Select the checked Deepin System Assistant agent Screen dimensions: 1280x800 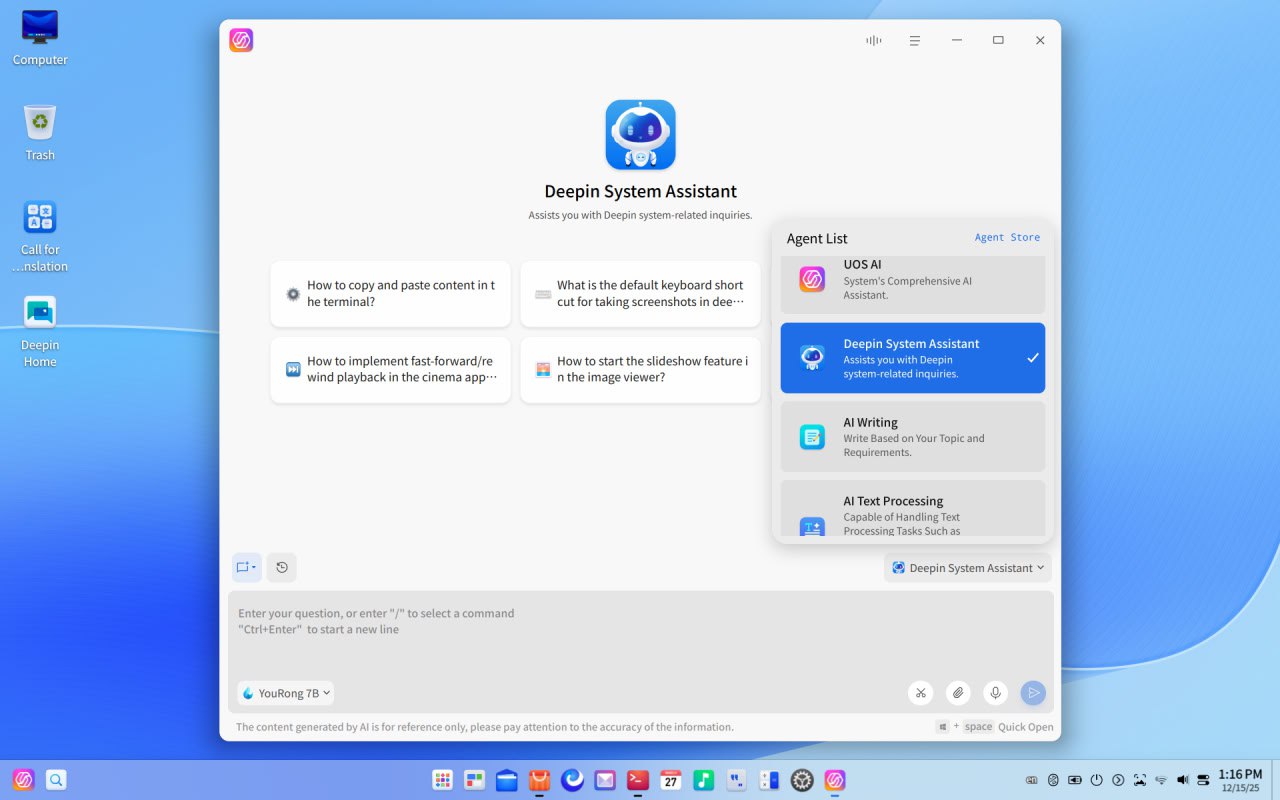pos(912,358)
